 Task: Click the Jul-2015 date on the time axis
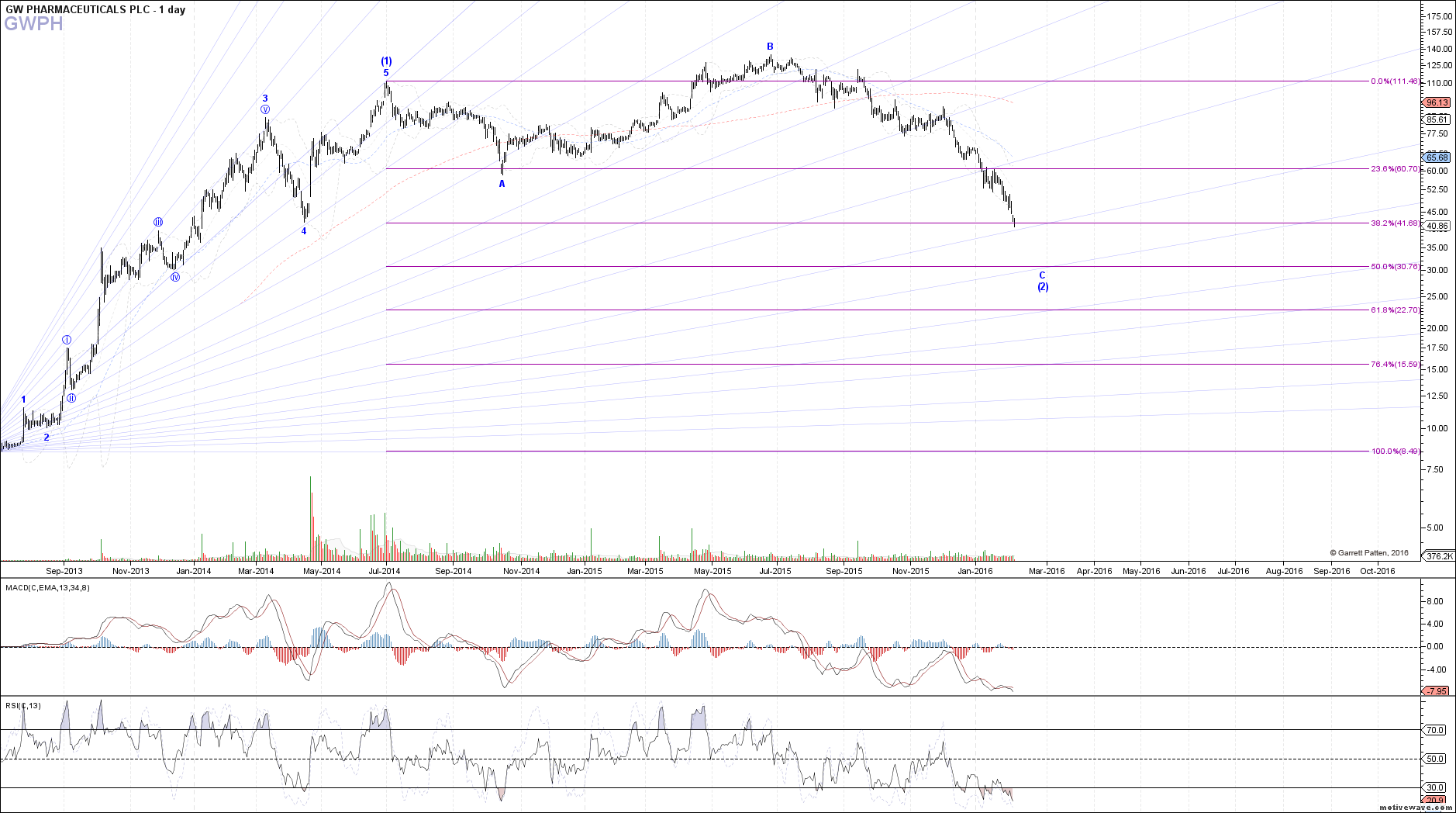click(x=775, y=571)
